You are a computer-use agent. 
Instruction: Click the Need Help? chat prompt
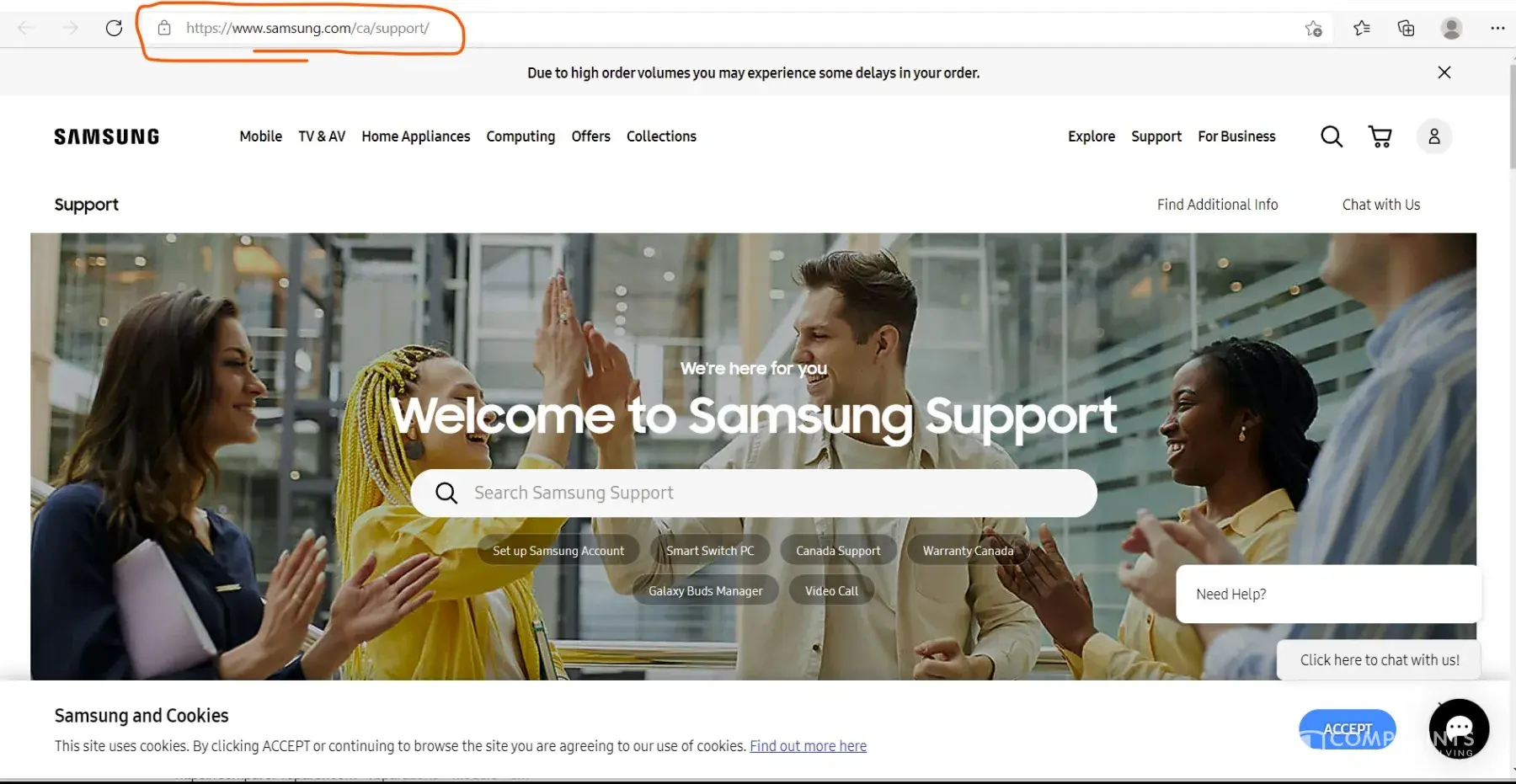pos(1328,594)
